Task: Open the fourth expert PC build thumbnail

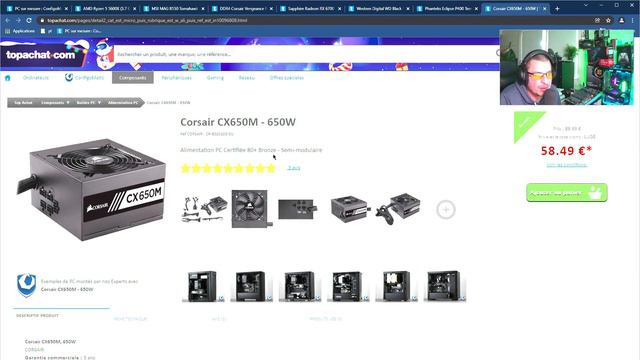Action: (348, 287)
